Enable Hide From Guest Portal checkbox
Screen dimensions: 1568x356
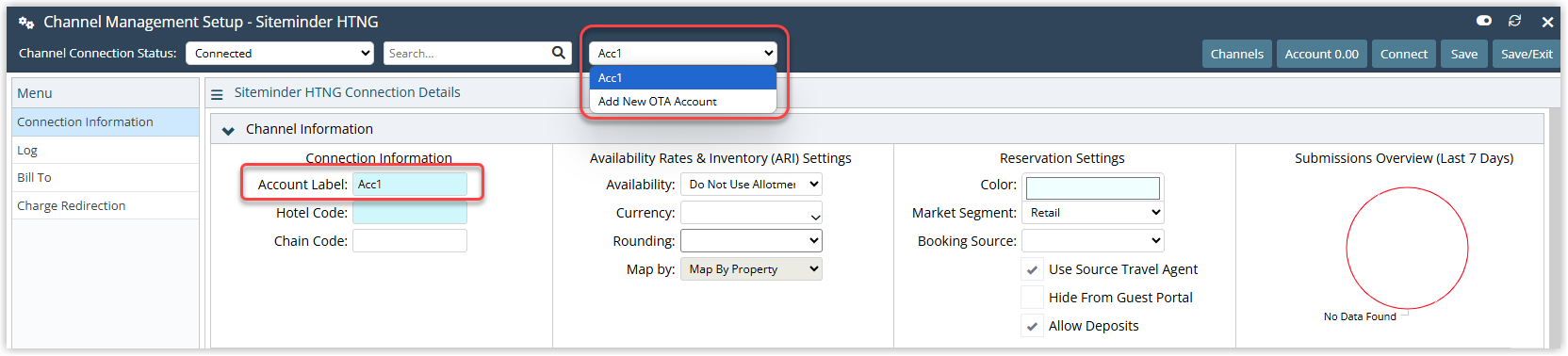pos(1032,298)
